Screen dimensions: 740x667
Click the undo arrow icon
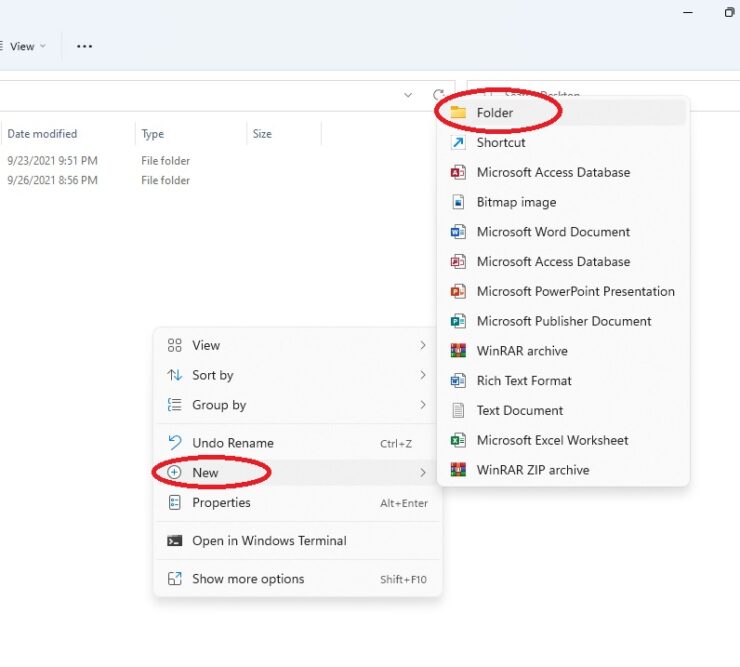pyautogui.click(x=174, y=442)
